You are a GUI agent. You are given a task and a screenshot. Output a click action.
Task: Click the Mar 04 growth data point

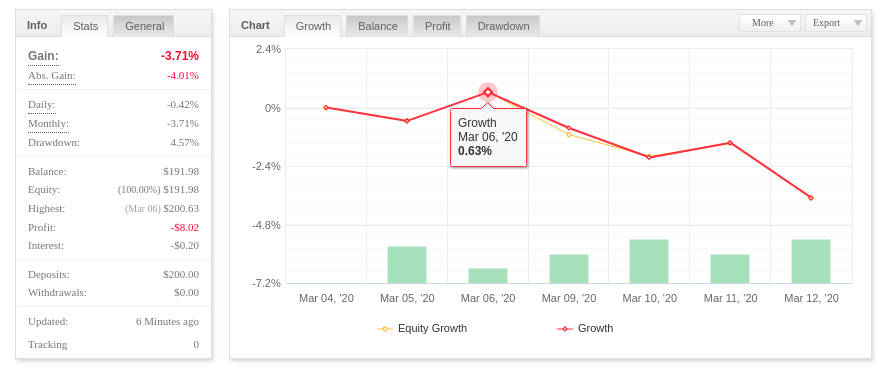pos(326,107)
